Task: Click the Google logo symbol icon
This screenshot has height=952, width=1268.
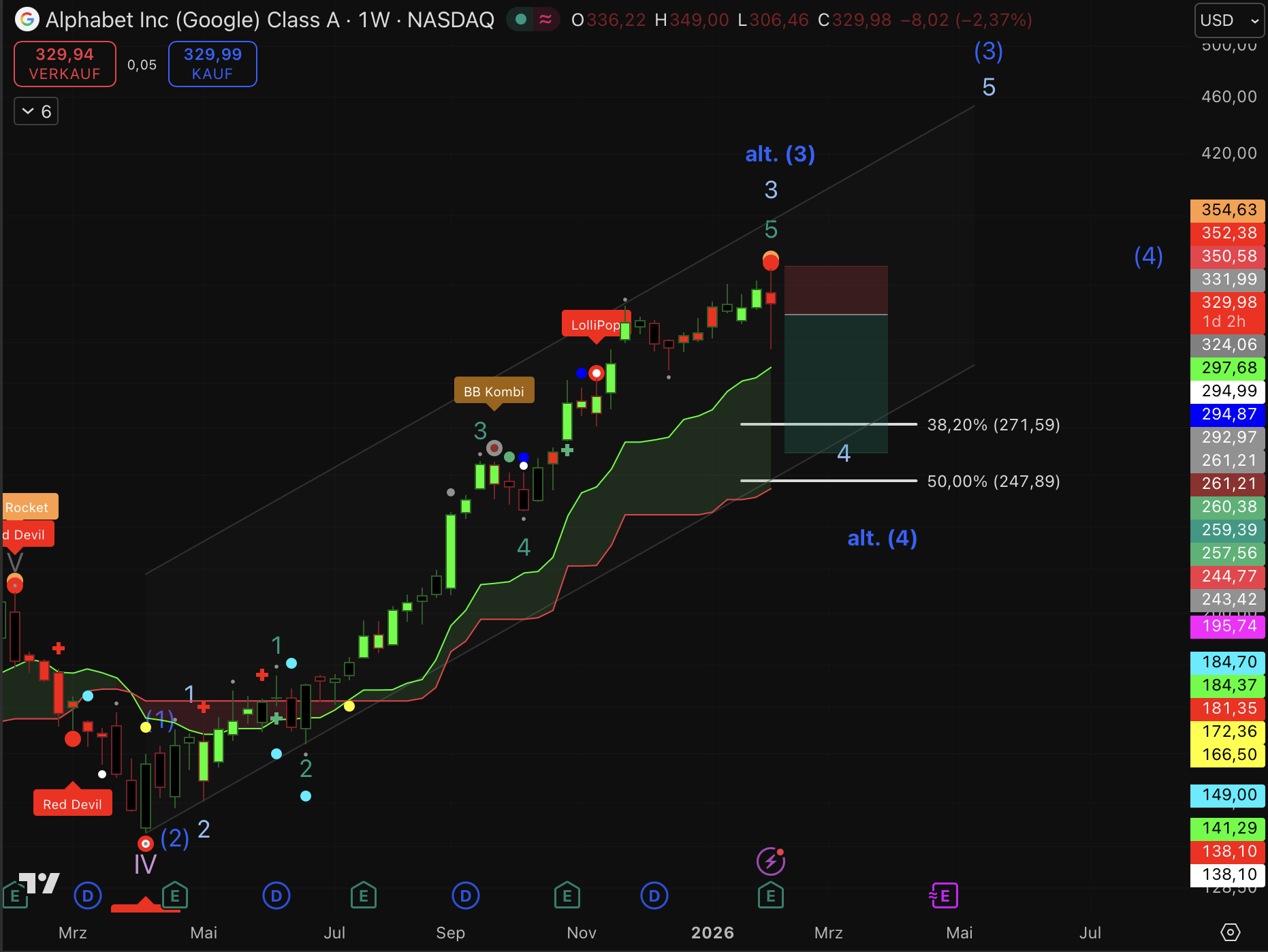Action: point(27,20)
